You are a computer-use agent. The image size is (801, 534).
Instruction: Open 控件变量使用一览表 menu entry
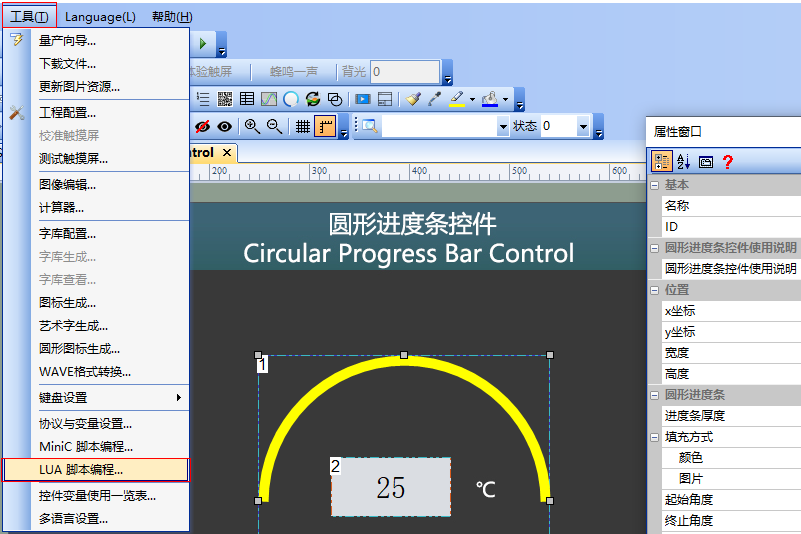(97, 496)
